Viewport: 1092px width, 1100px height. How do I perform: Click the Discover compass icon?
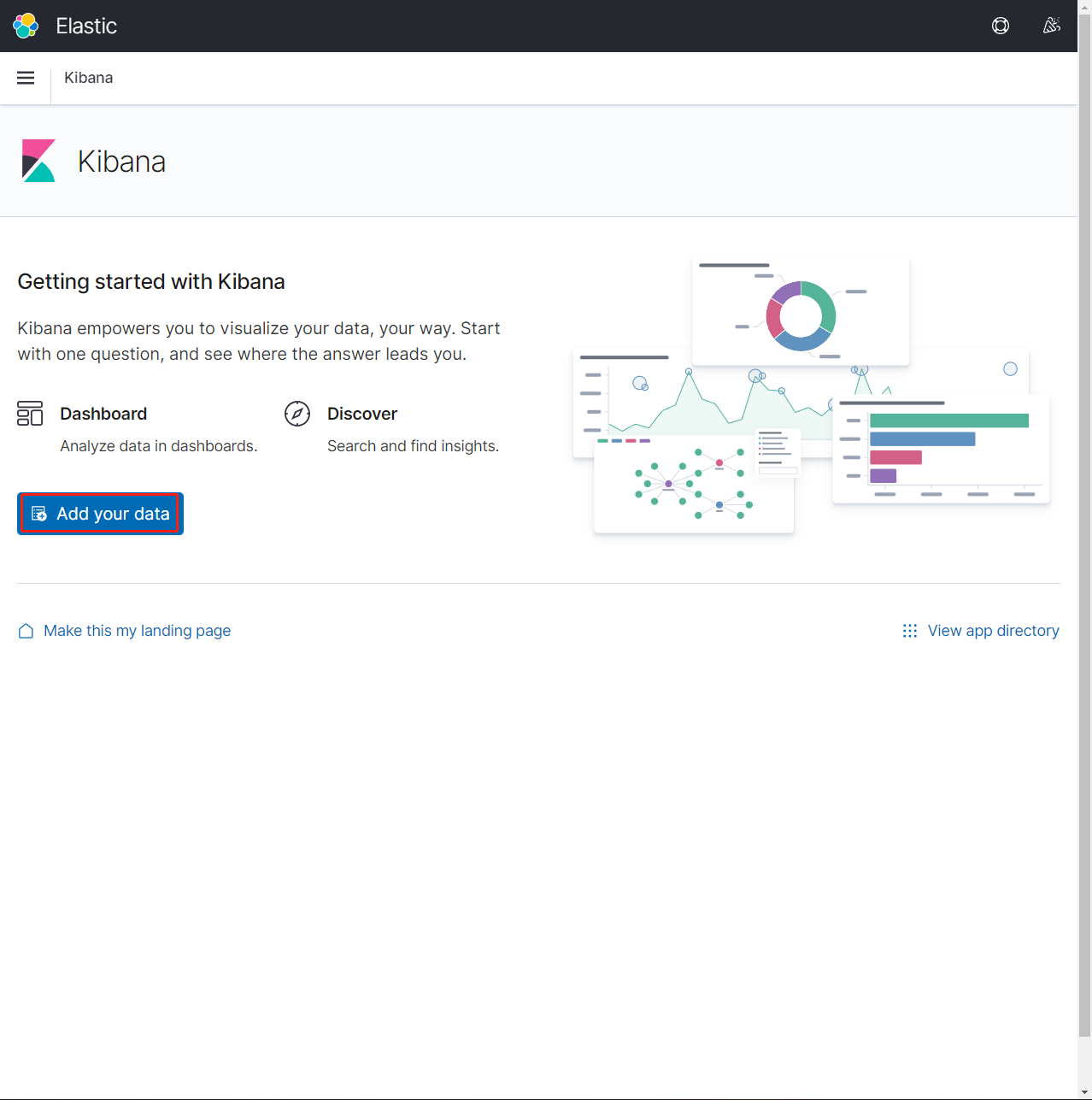tap(297, 414)
